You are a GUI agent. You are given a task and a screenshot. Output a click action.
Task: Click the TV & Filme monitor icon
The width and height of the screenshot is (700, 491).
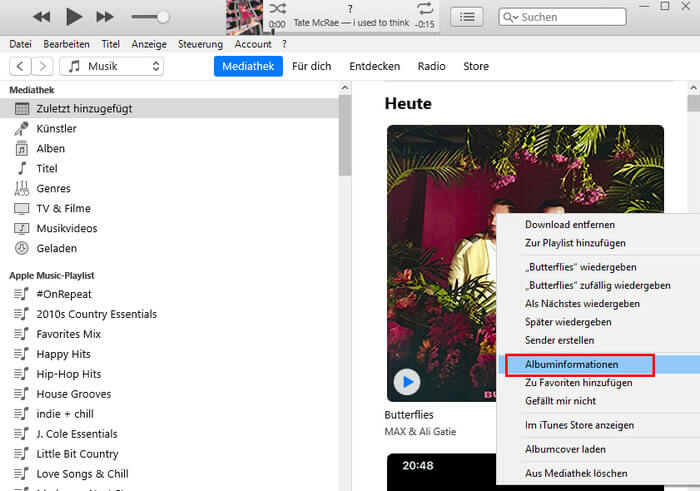tap(21, 208)
